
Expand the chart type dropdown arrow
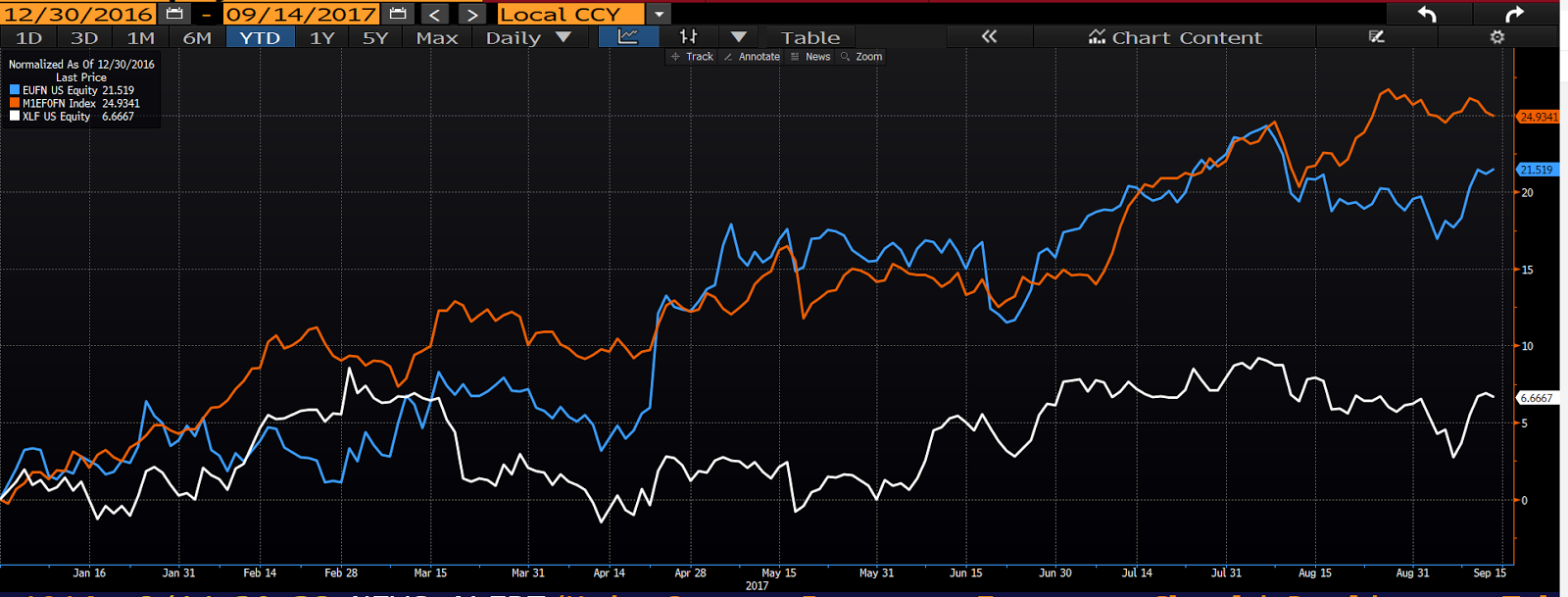(739, 37)
